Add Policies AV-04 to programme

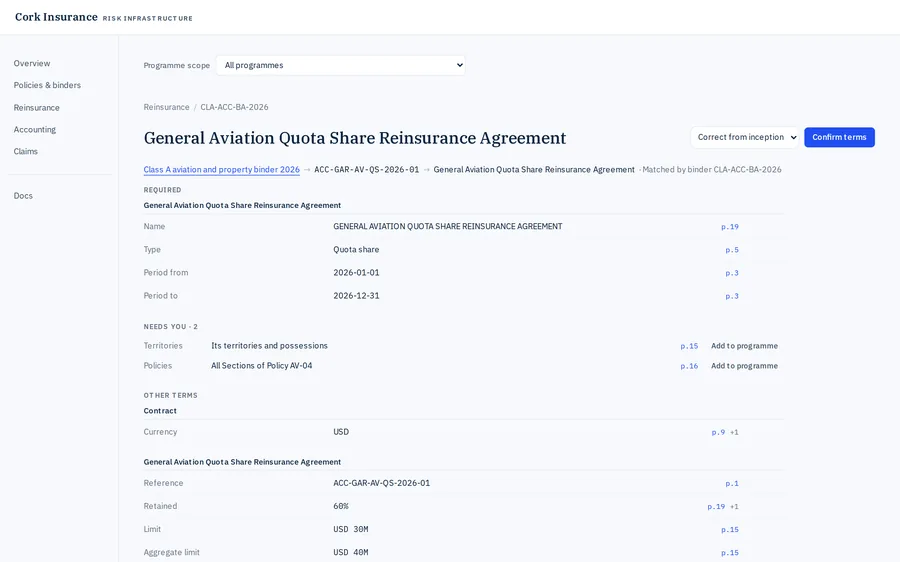point(744,366)
